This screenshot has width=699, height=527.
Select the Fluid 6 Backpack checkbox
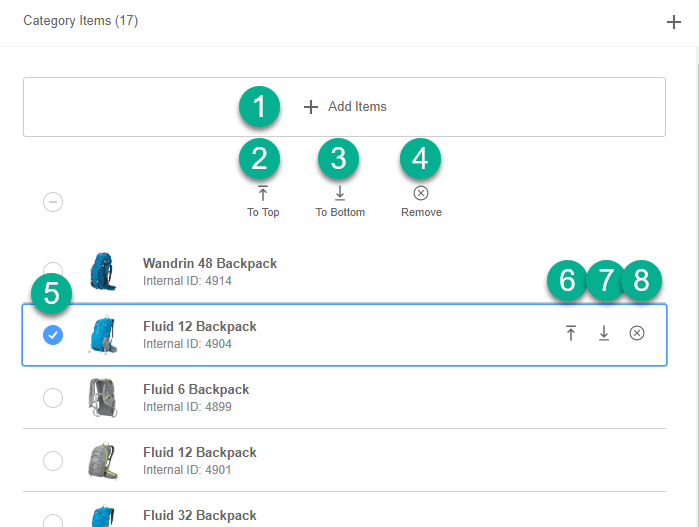pos(53,398)
